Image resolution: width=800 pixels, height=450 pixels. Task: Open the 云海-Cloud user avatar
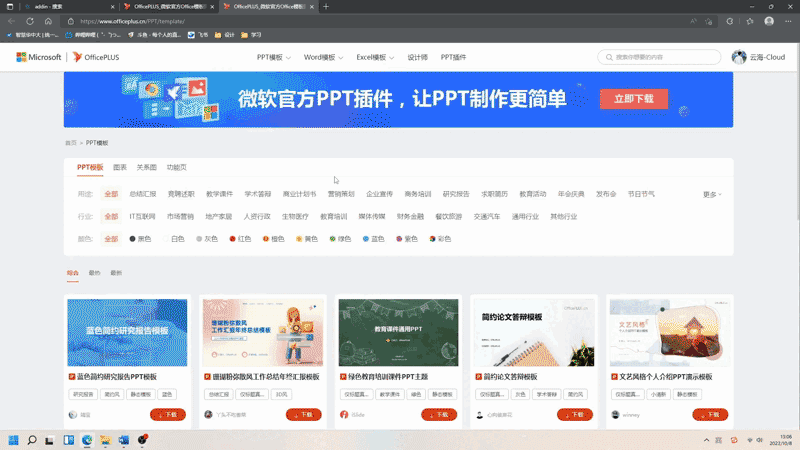(739, 57)
